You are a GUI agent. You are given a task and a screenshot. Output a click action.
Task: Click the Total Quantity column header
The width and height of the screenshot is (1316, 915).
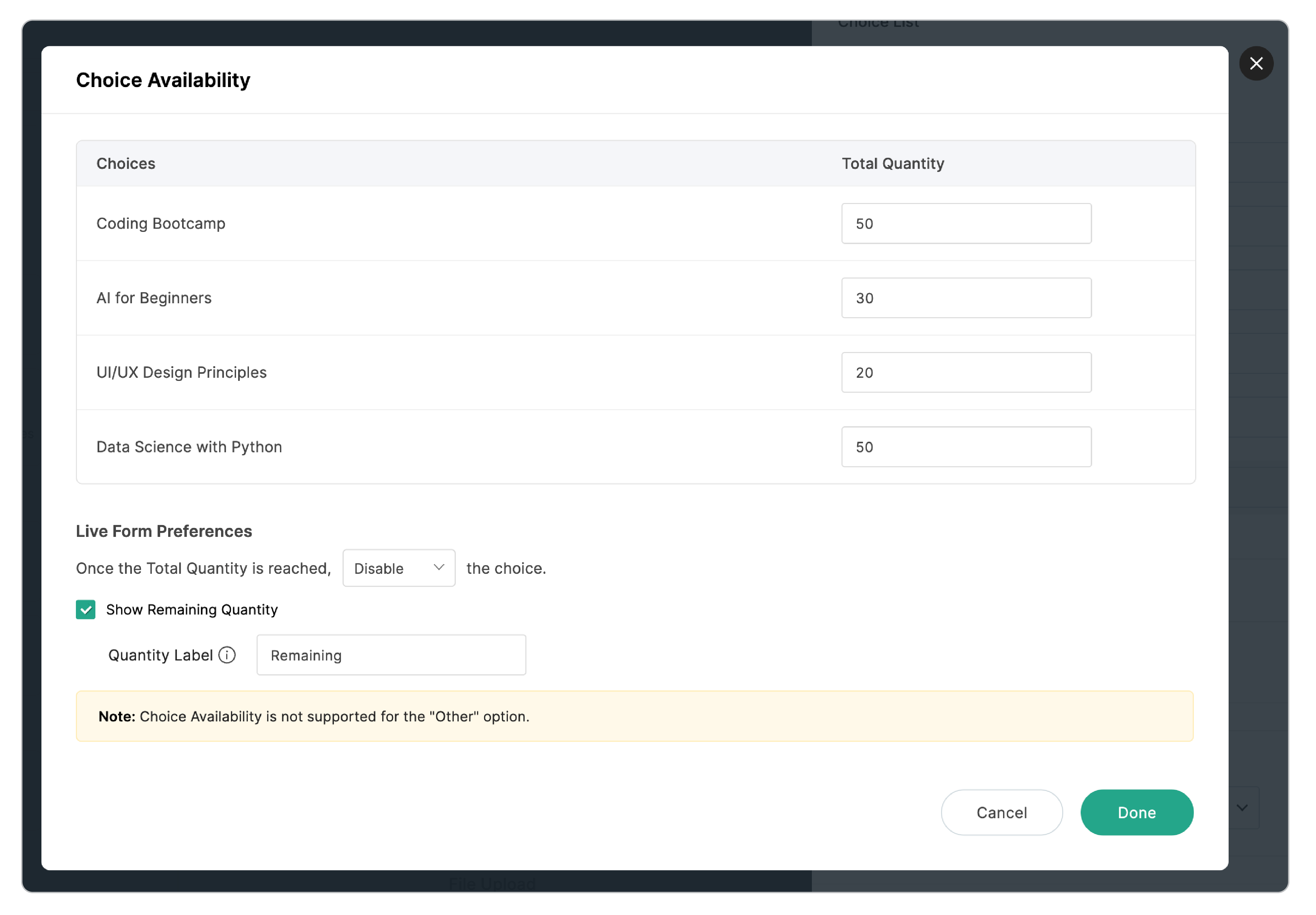pyautogui.click(x=892, y=163)
